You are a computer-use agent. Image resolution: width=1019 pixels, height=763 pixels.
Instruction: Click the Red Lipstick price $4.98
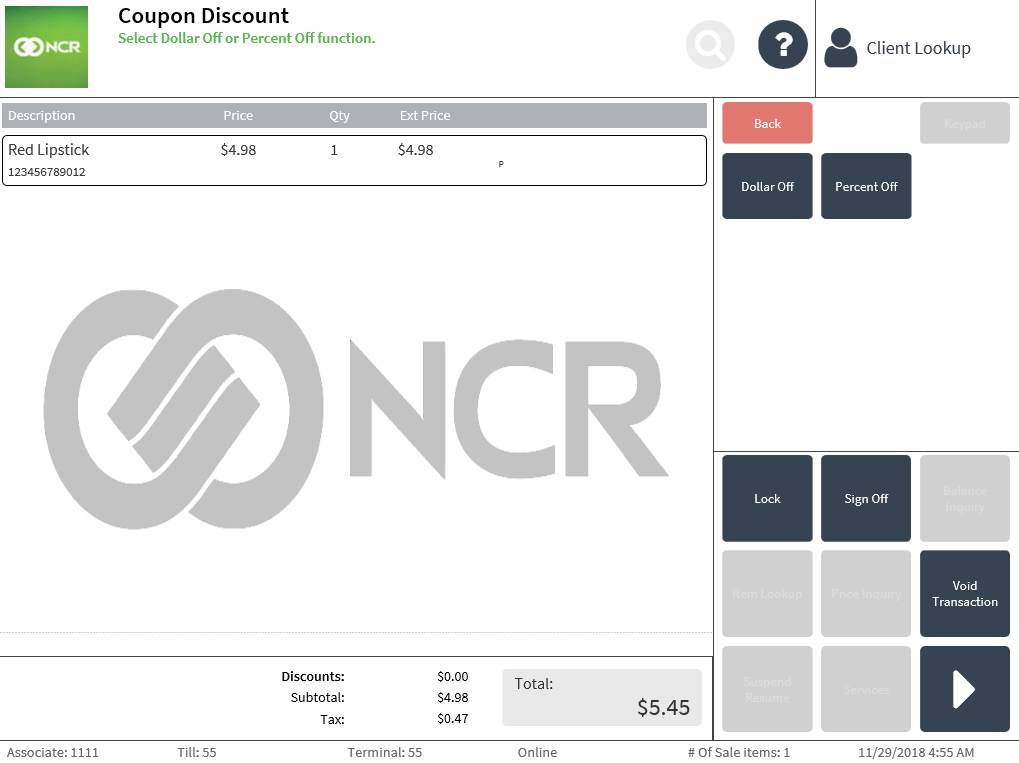coord(239,150)
